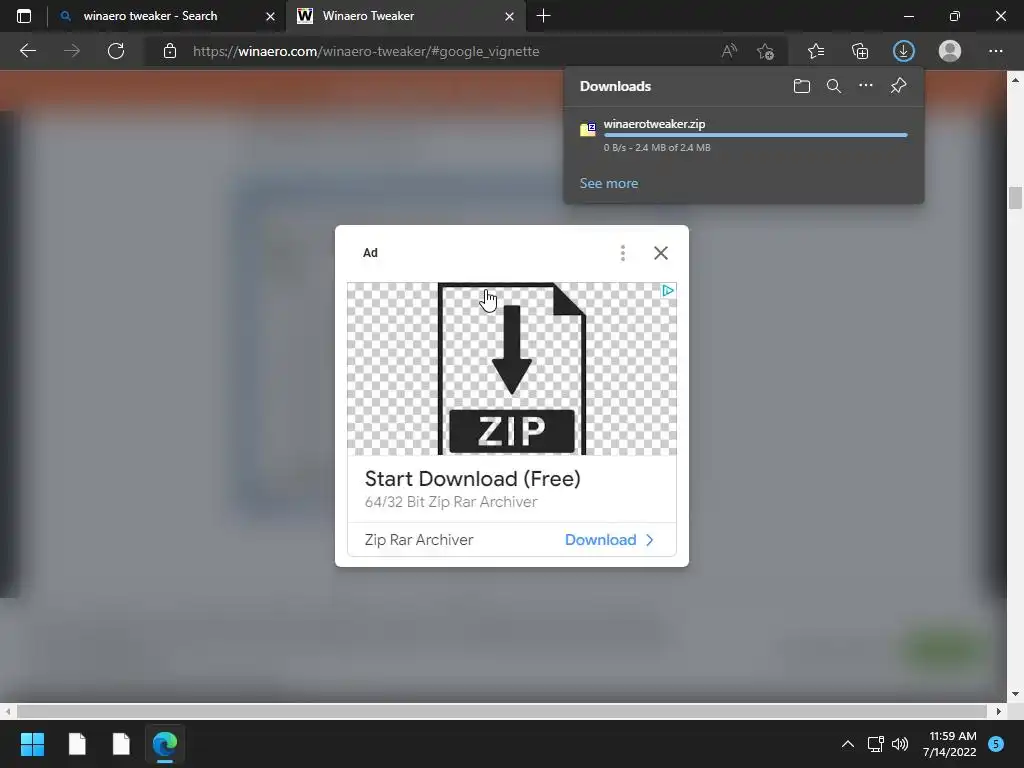Open the profile account icon
Image resolution: width=1024 pixels, height=768 pixels.
click(950, 51)
